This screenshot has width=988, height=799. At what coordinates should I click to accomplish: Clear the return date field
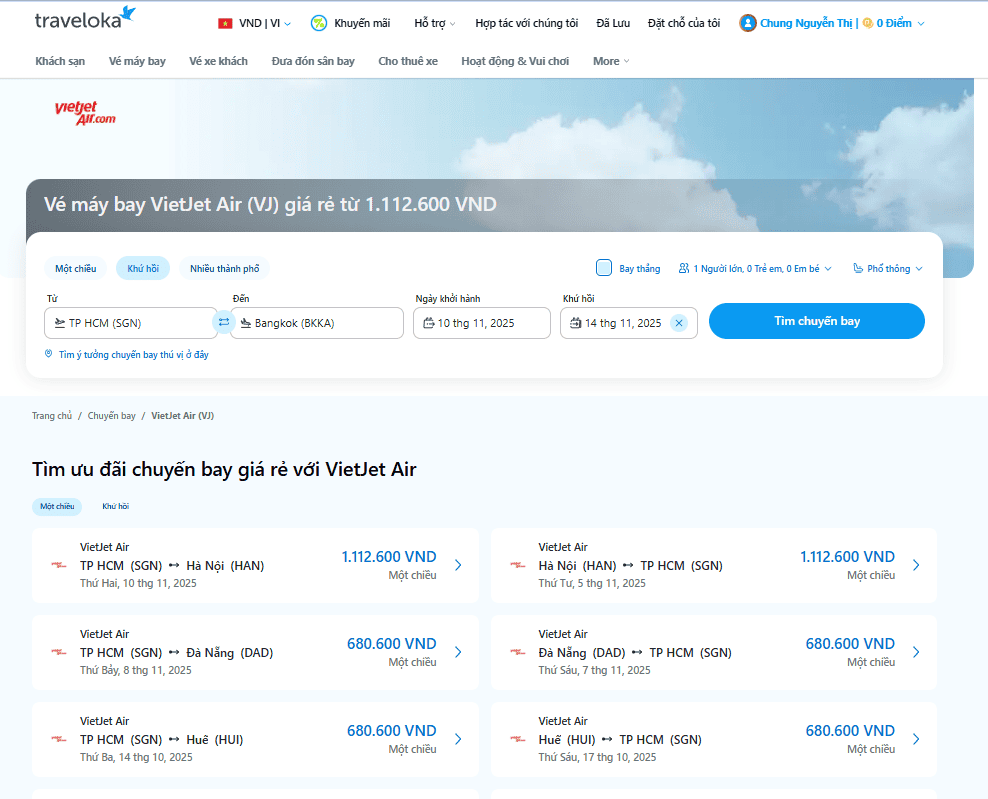coord(679,323)
